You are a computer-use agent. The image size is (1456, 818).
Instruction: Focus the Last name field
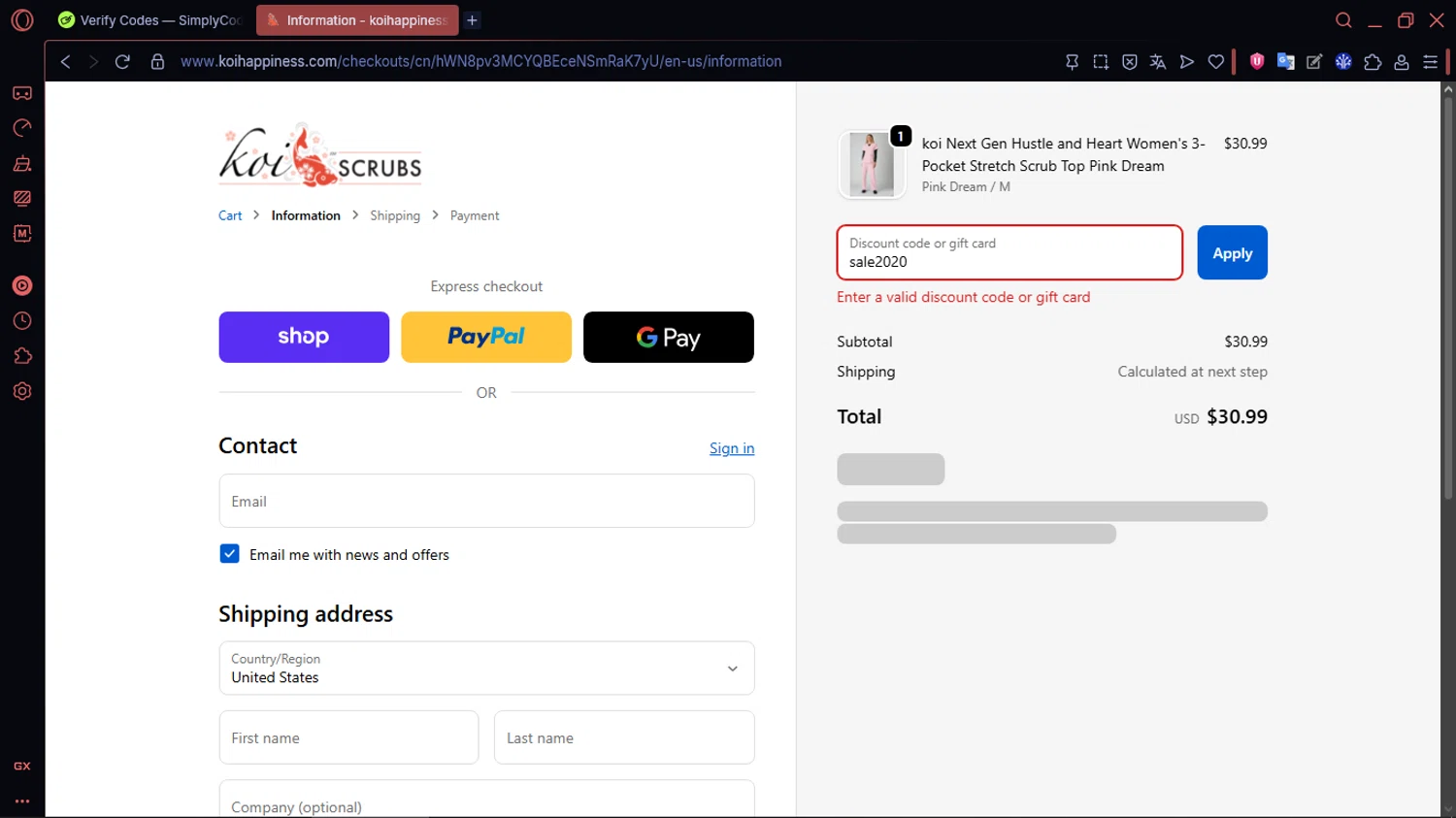click(x=624, y=737)
